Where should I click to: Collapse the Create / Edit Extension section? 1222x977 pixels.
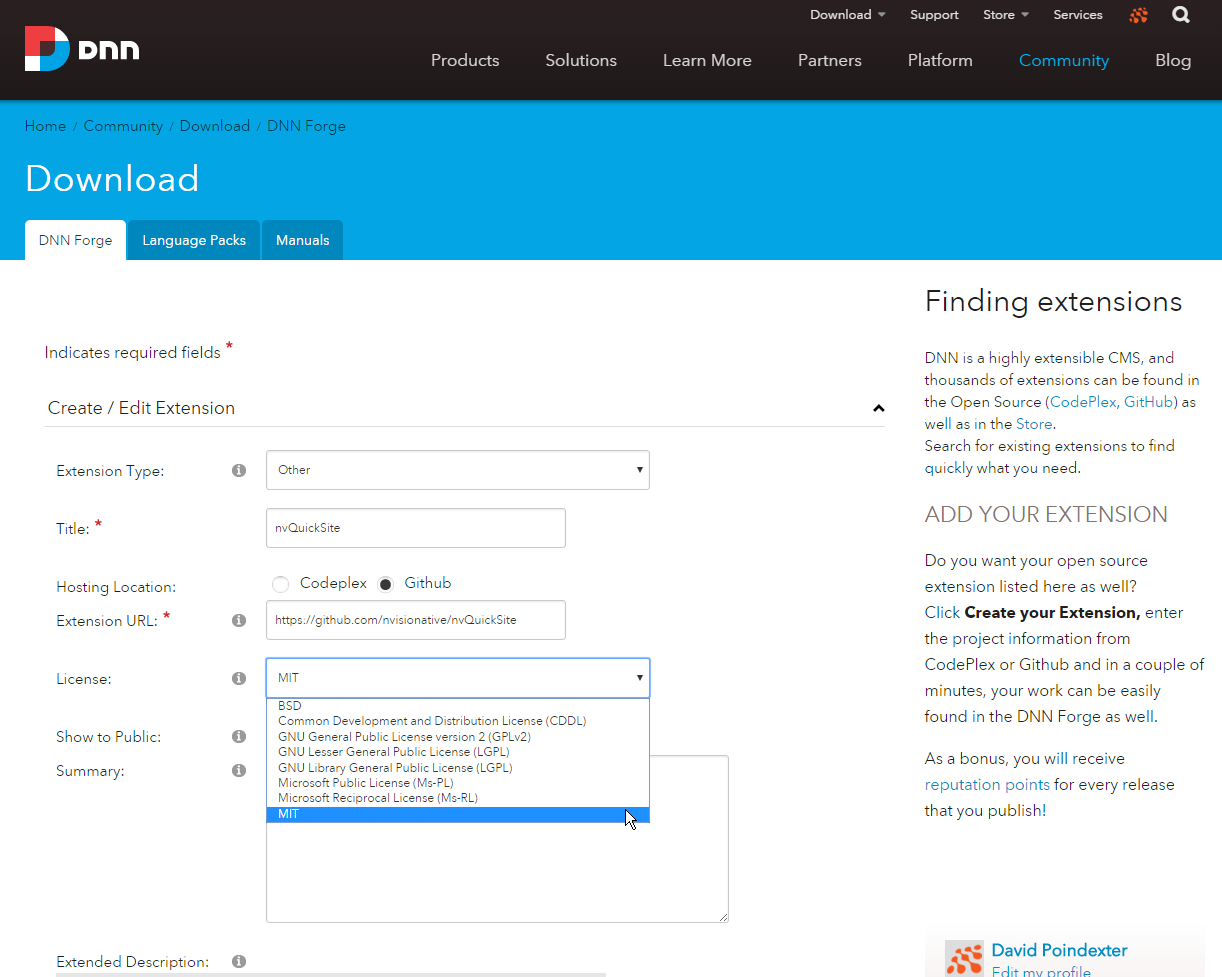click(x=878, y=408)
